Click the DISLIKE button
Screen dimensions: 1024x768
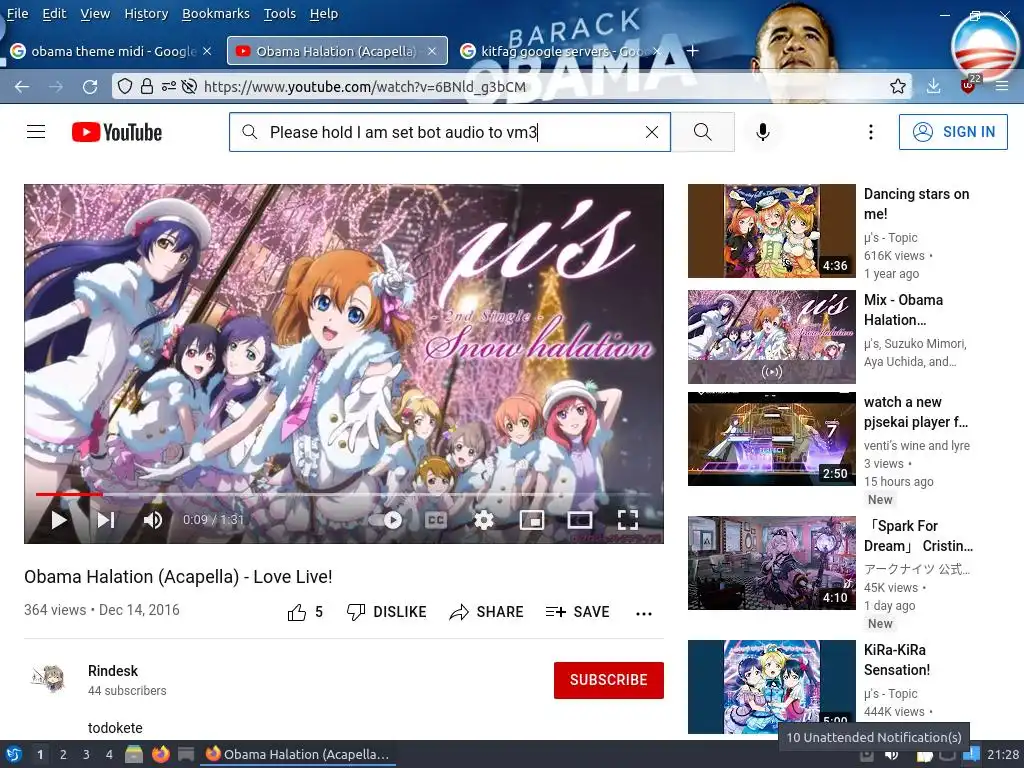387,612
